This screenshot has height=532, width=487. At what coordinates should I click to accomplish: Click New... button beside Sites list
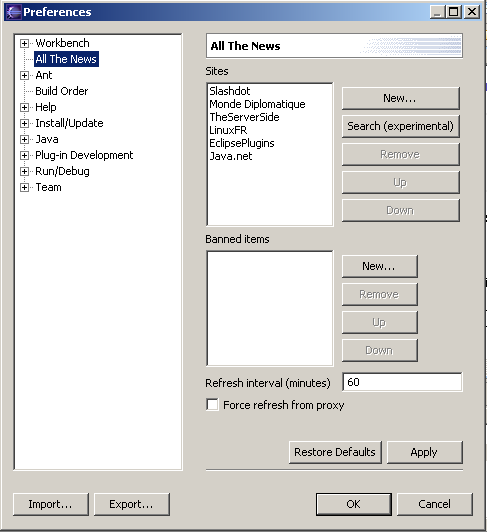[401, 98]
